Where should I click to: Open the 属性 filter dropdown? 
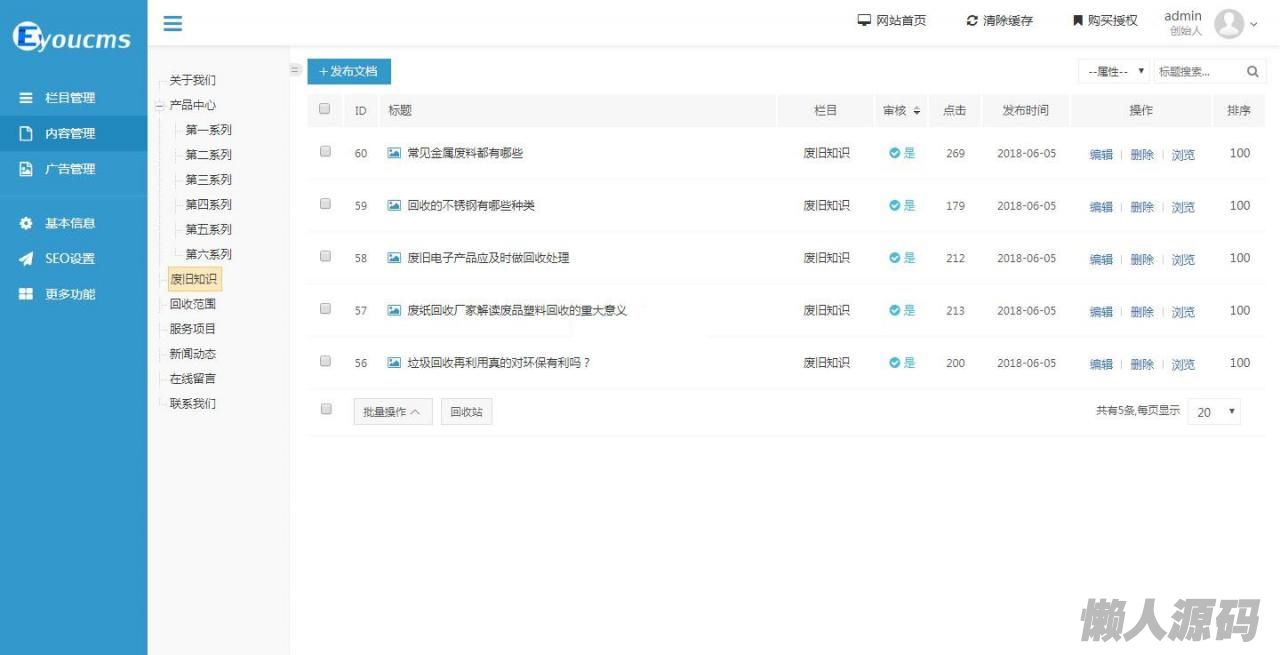(1115, 72)
